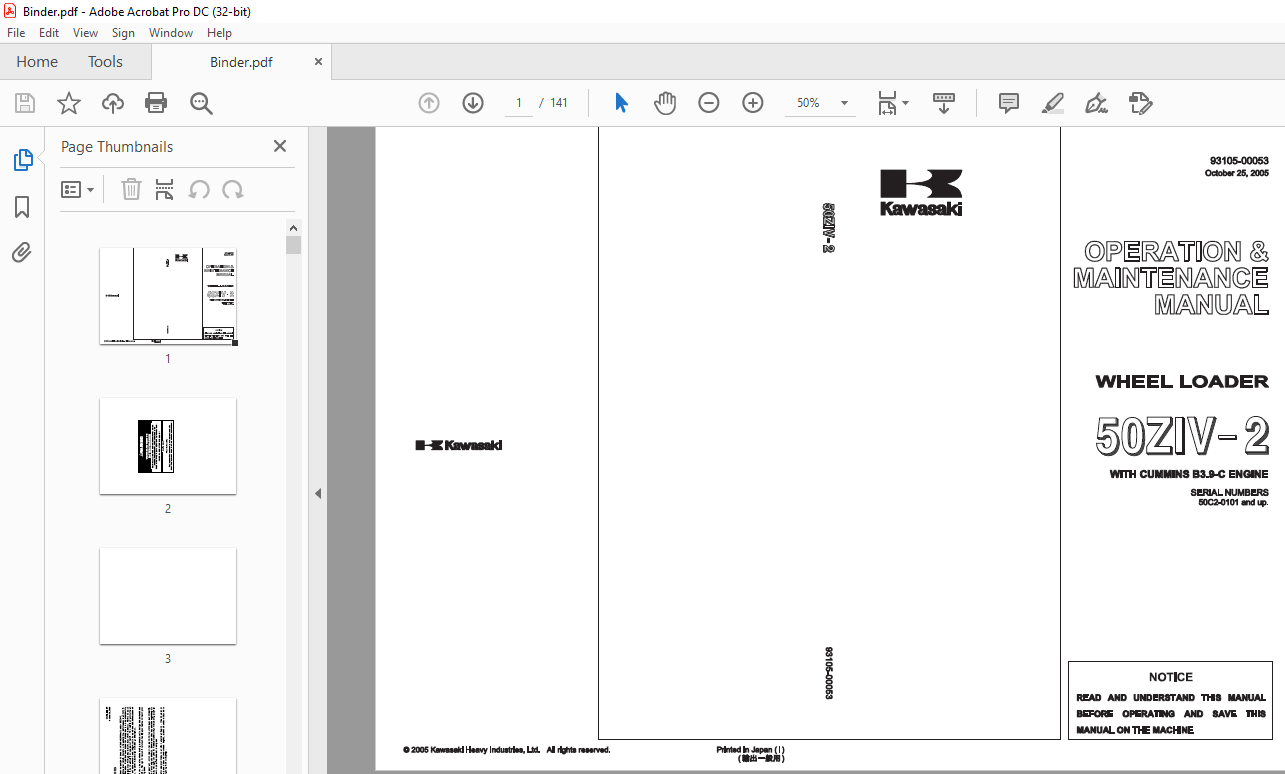
Task: Bookmark this file with the star icon
Action: click(x=68, y=103)
